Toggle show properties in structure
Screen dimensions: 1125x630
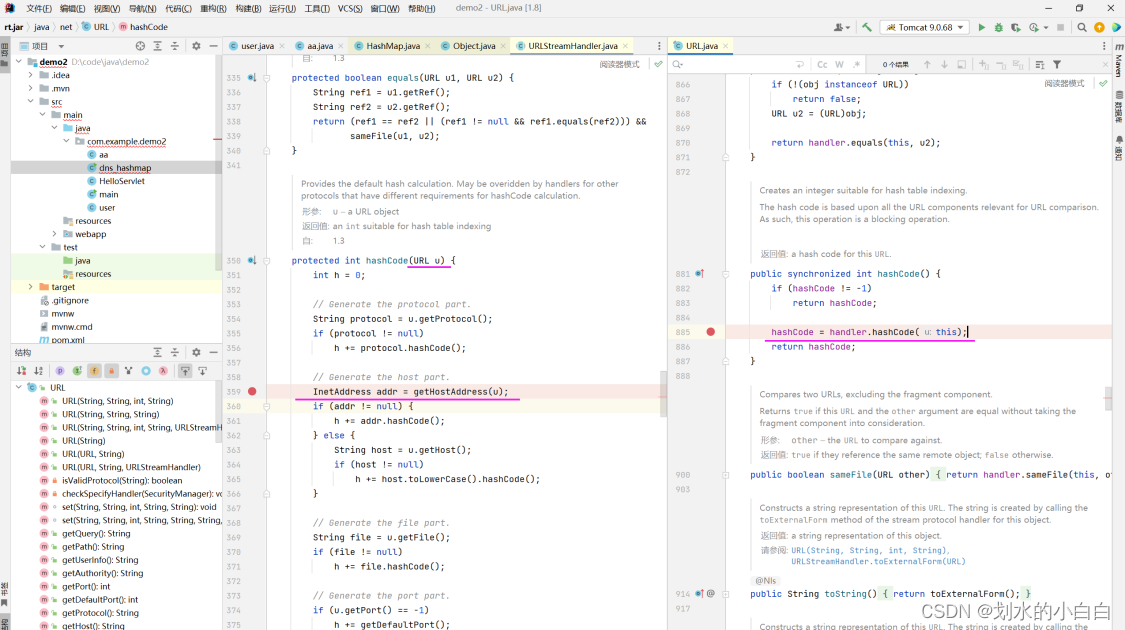[60, 371]
